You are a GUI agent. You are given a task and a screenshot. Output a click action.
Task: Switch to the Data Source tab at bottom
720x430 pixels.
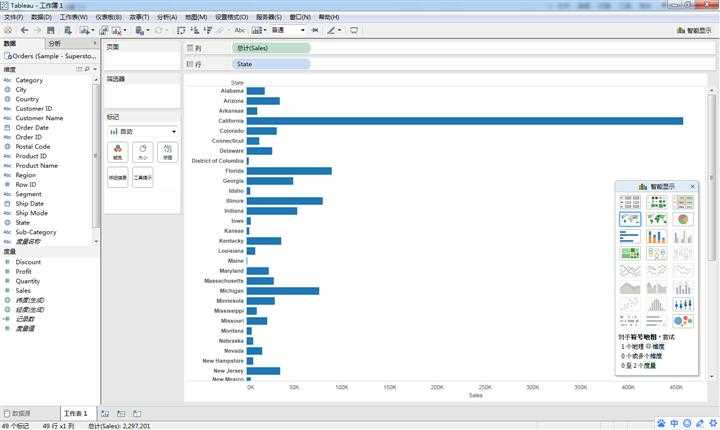[x=30, y=413]
